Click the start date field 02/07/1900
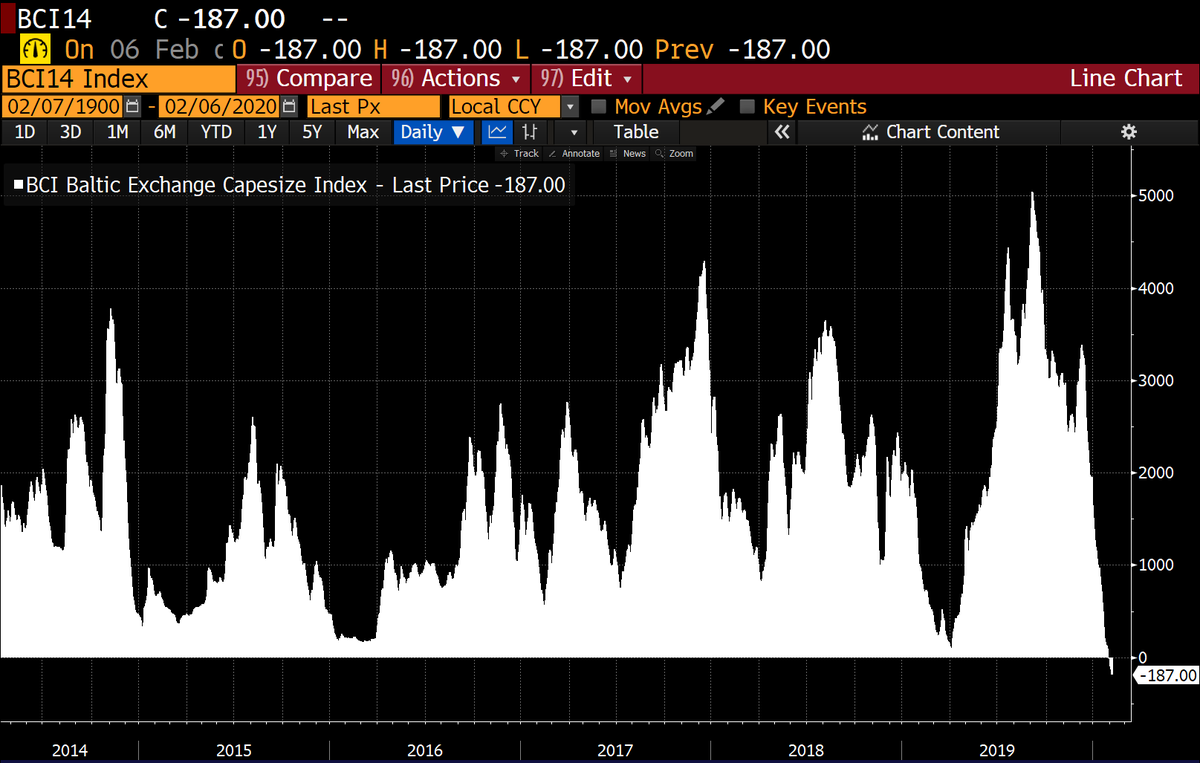This screenshot has width=1200, height=763. (62, 106)
